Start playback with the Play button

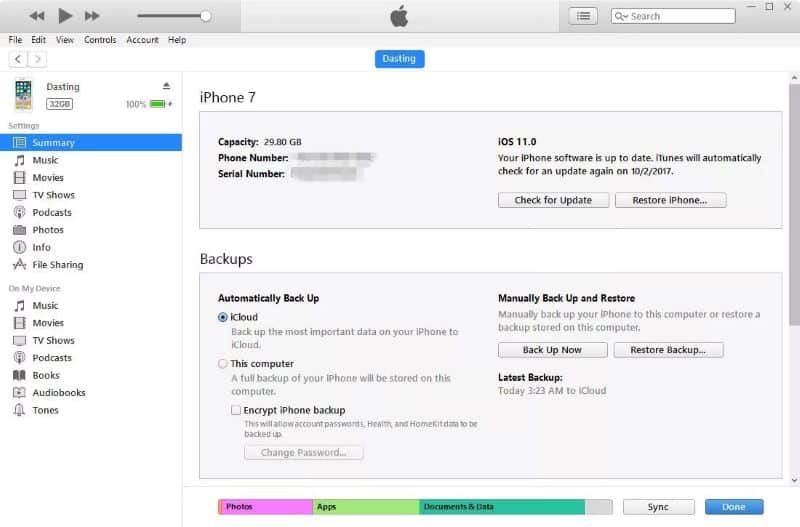[65, 16]
